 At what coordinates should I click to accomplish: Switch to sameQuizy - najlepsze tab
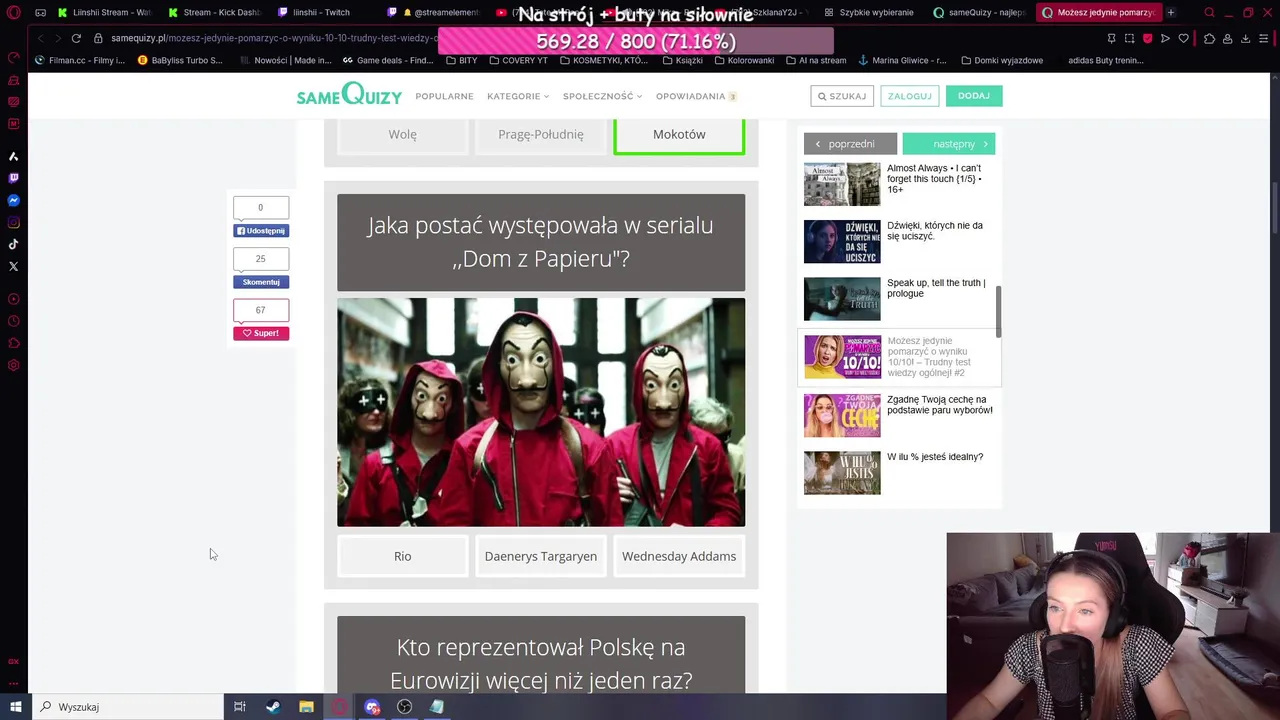coord(979,13)
